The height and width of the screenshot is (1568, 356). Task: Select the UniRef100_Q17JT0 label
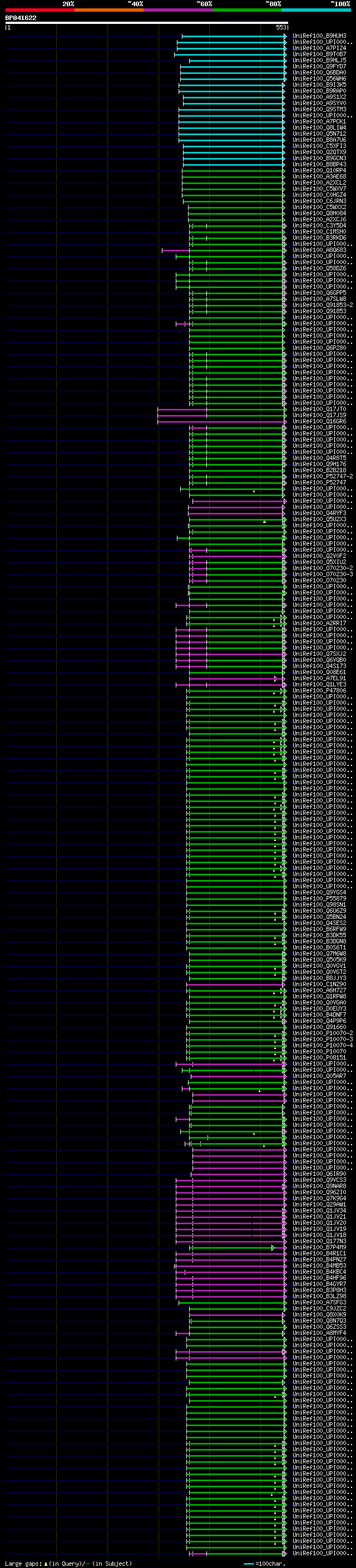(x=319, y=409)
